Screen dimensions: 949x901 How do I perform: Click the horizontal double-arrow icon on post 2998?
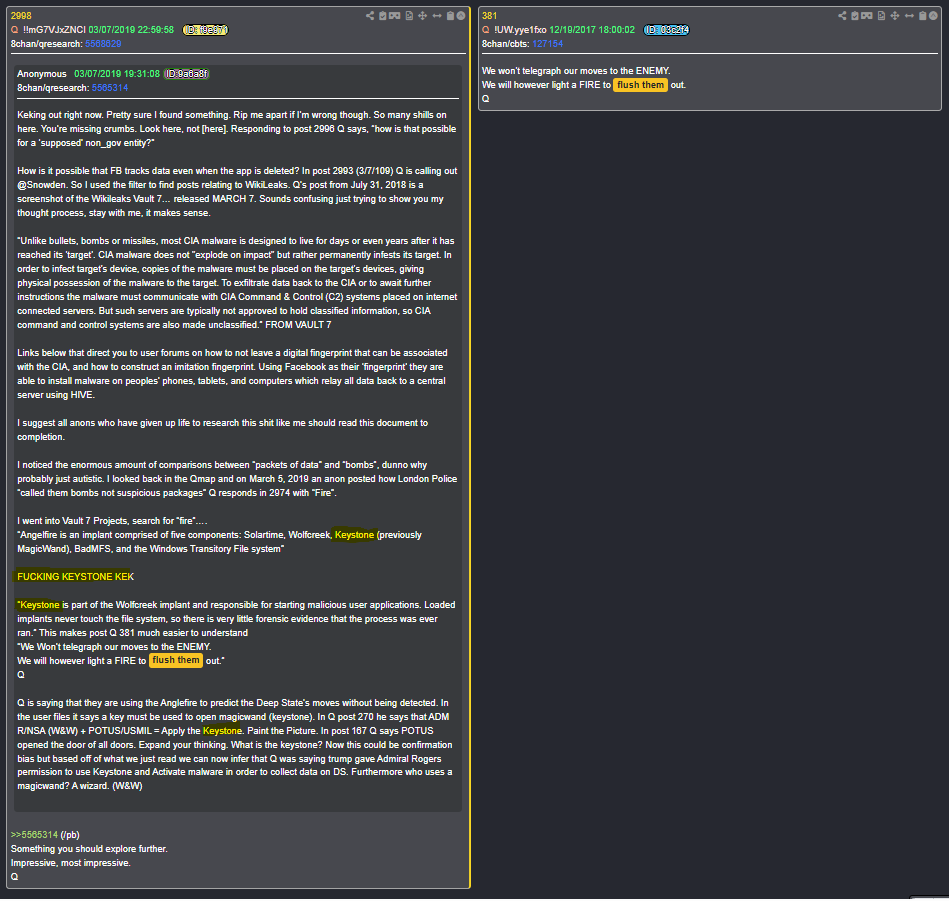(x=437, y=16)
